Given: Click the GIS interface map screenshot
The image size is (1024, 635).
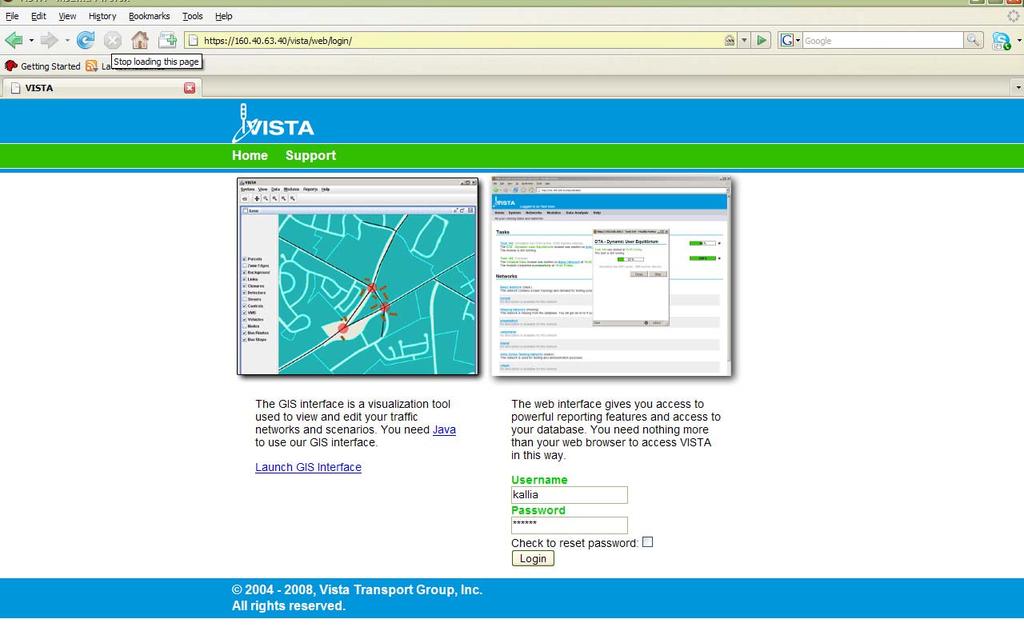Looking at the screenshot, I should click(x=358, y=276).
